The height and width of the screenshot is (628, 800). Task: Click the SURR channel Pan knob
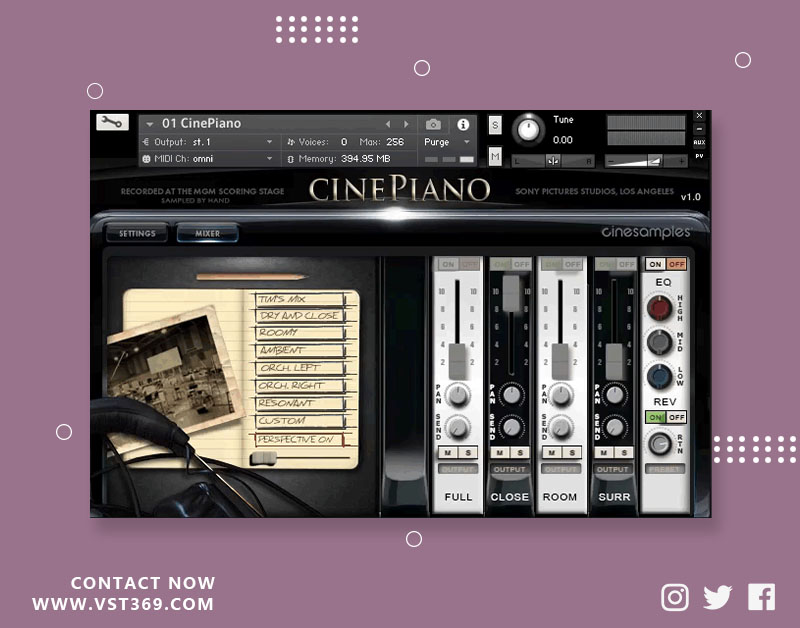pyautogui.click(x=615, y=394)
